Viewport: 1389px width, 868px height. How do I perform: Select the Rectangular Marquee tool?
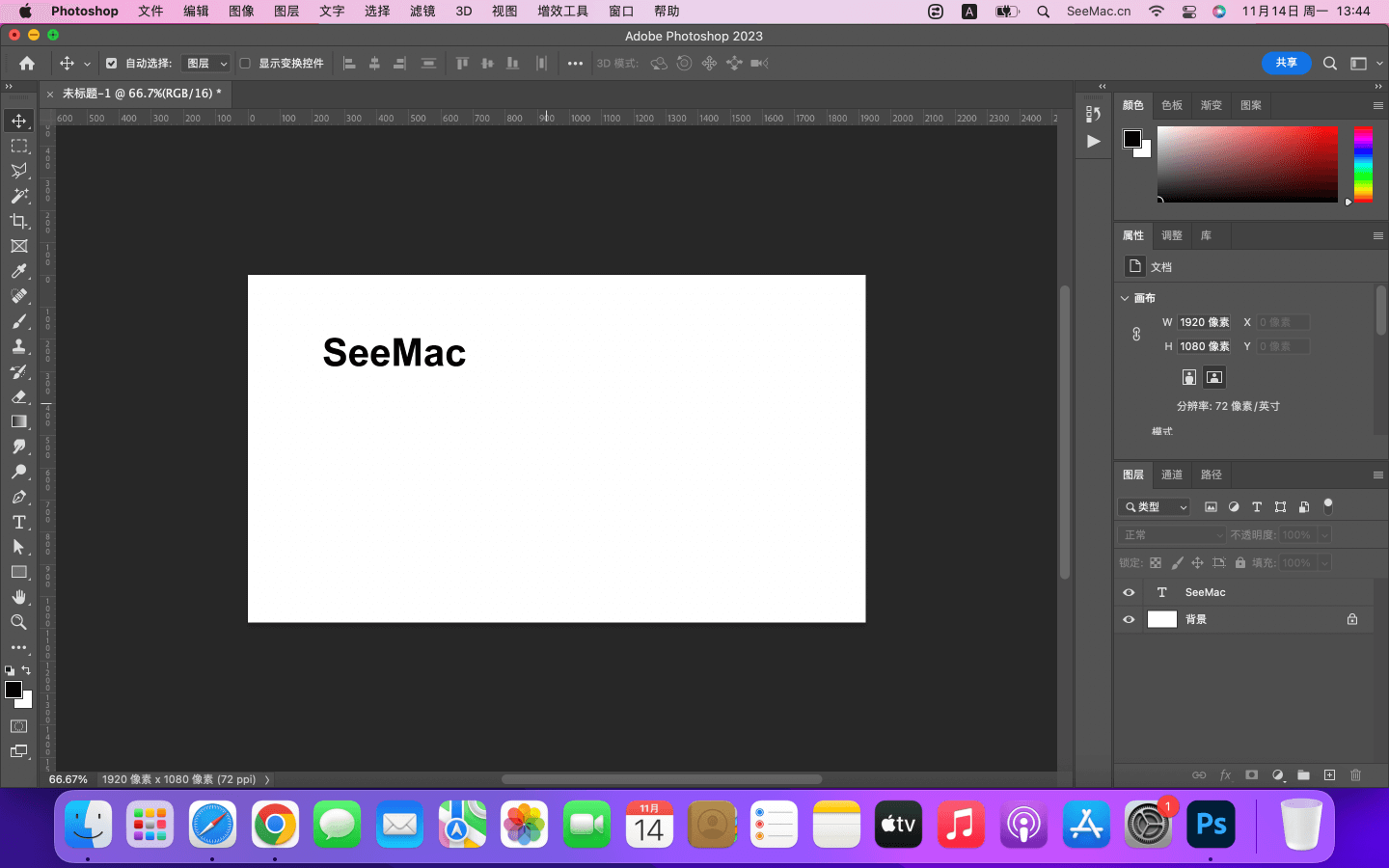click(18, 146)
